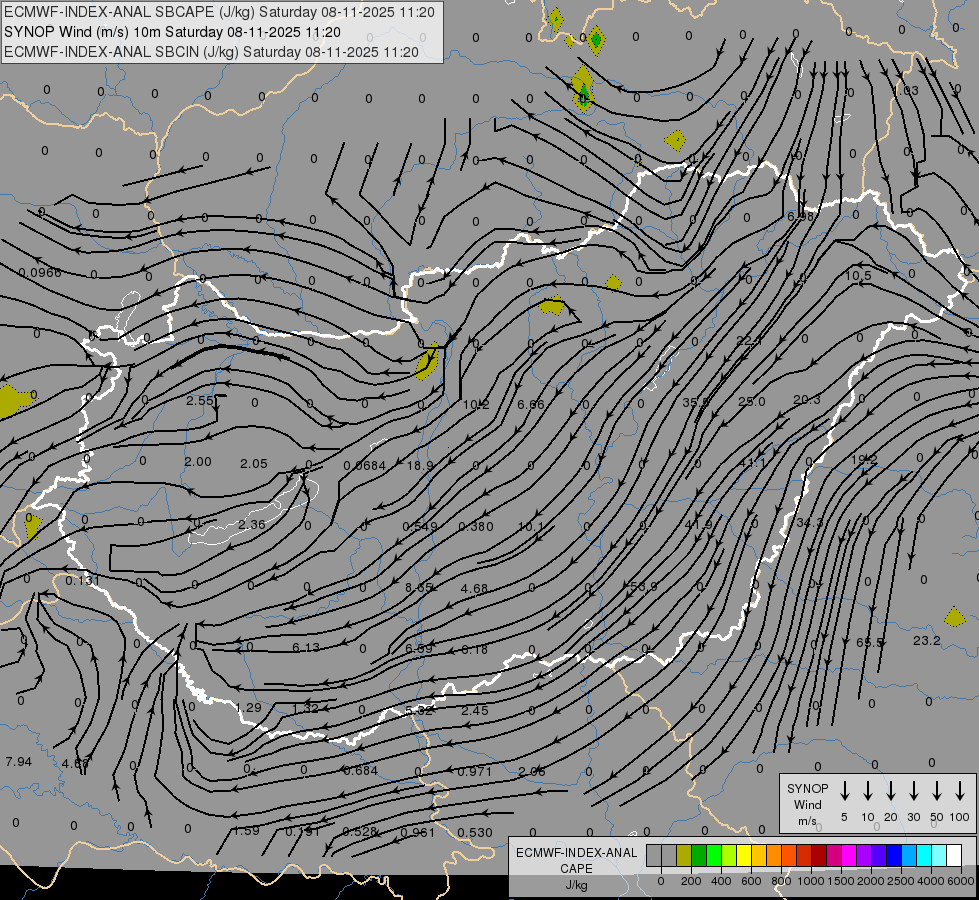This screenshot has height=900, width=979.
Task: Select the olive swatch in the CAPE legend
Action: point(684,856)
